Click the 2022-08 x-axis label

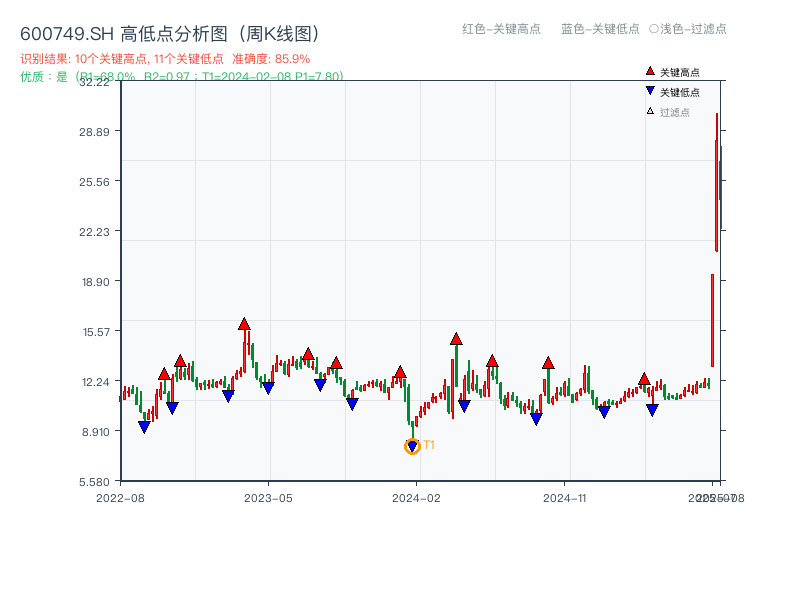pyautogui.click(x=120, y=498)
